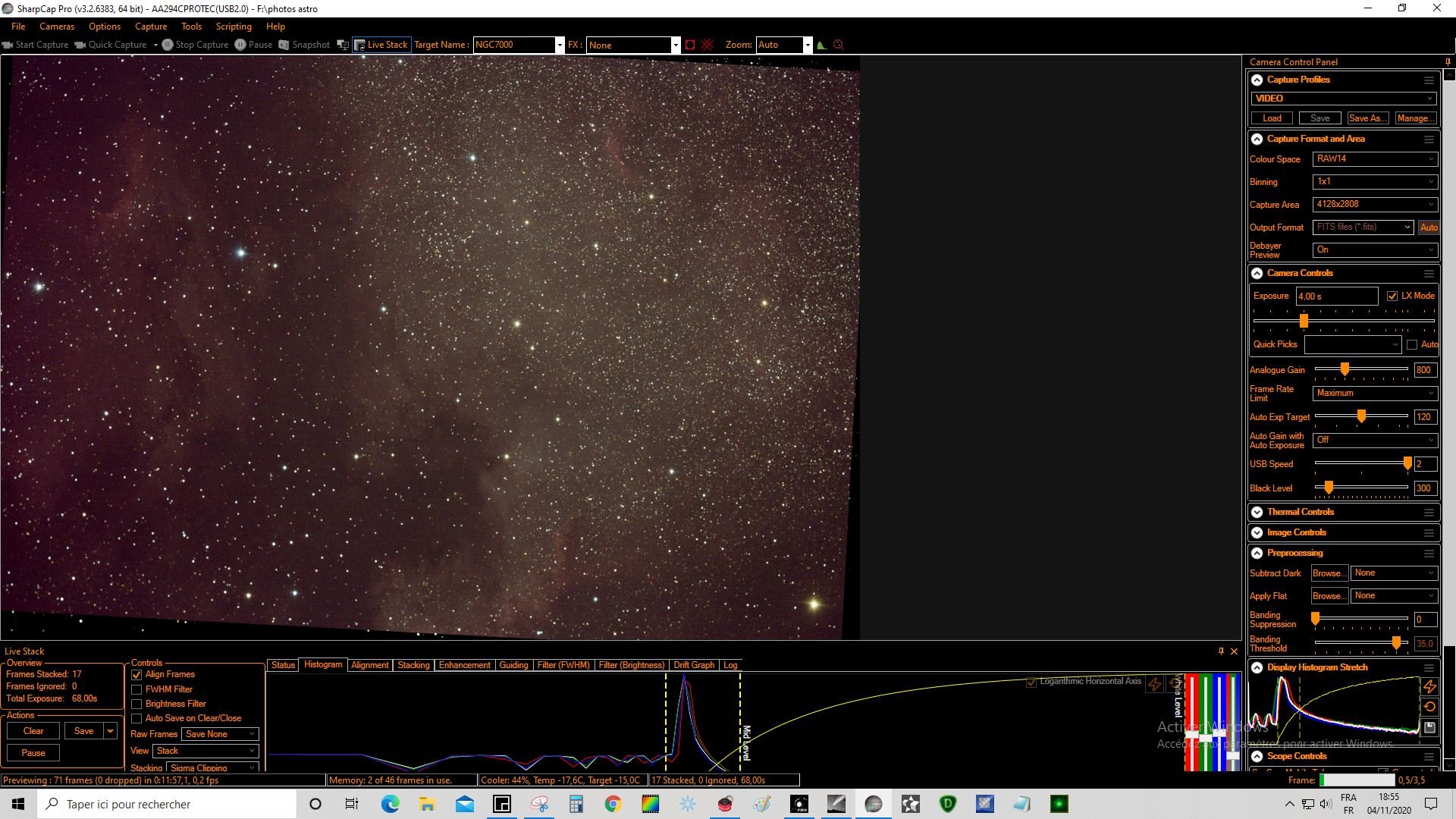1456x819 pixels.
Task: Open the Raw Frames dropdown
Action: point(220,734)
